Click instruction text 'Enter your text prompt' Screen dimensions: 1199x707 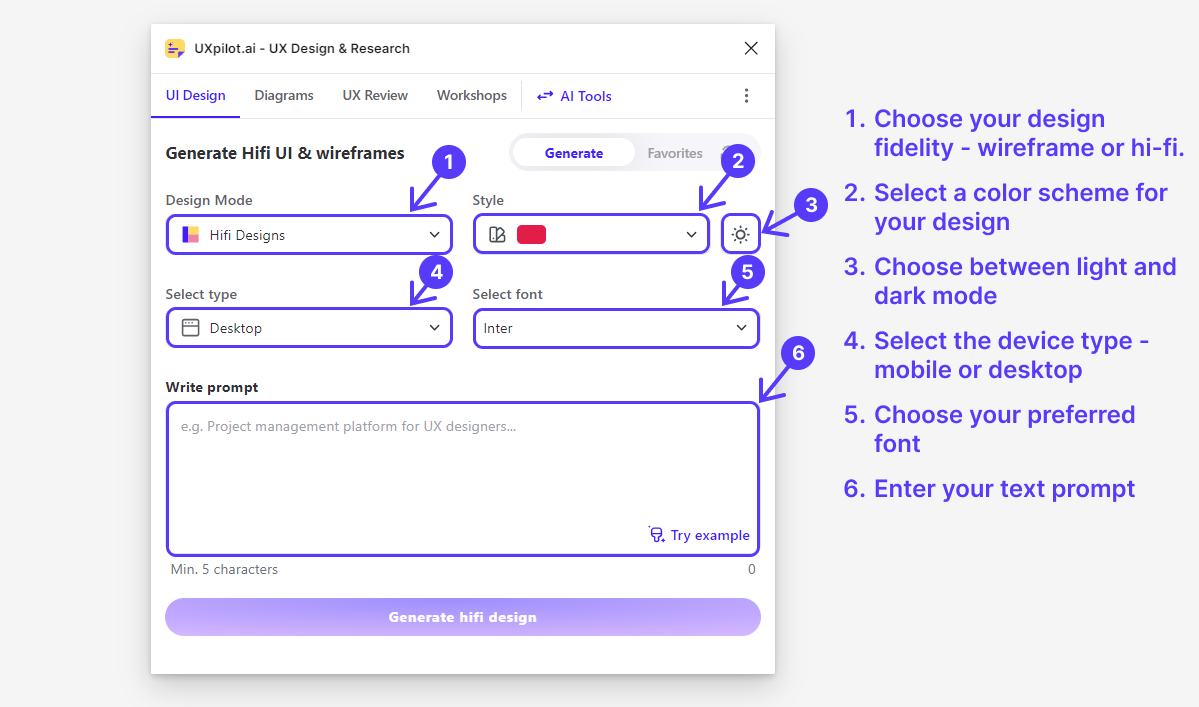coord(1004,489)
